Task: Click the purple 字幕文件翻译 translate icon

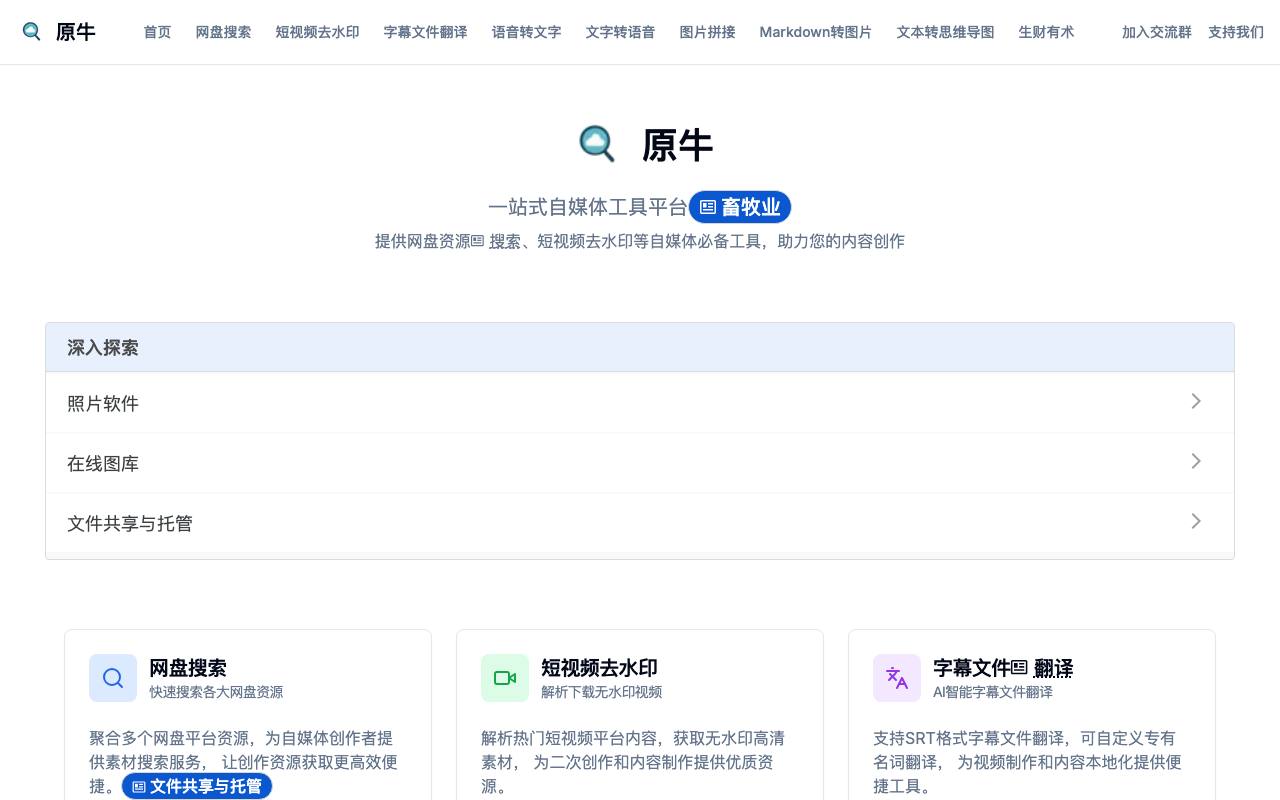Action: click(897, 678)
